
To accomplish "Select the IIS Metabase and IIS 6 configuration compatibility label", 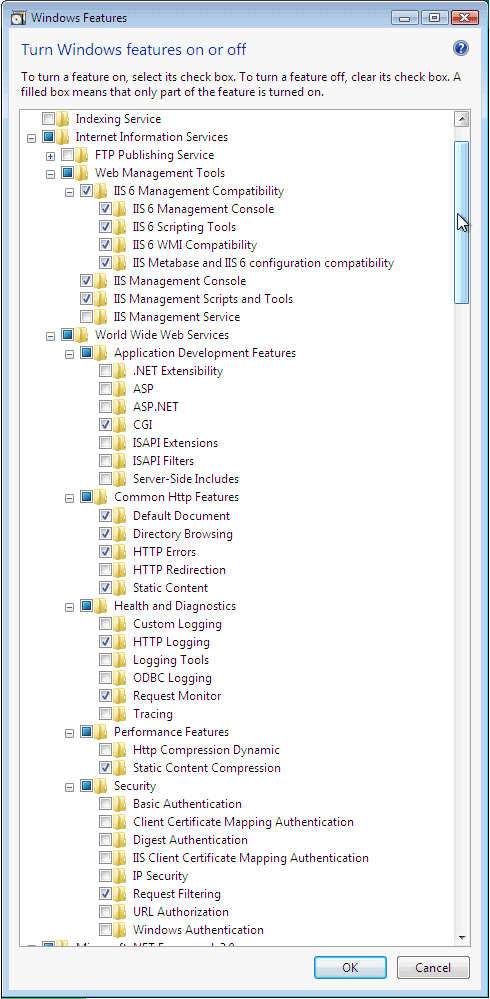I will coord(263,262).
